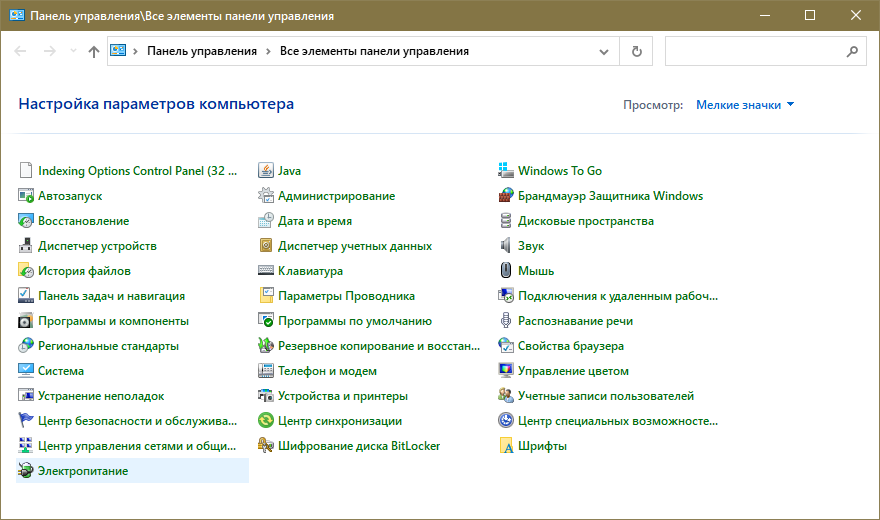The height and width of the screenshot is (520, 880).
Task: Open the Java control panel icon
Action: click(266, 171)
